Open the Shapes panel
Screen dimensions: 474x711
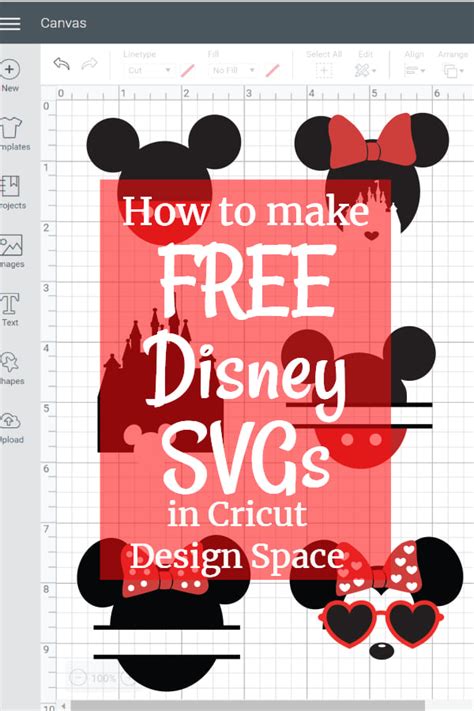point(9,362)
